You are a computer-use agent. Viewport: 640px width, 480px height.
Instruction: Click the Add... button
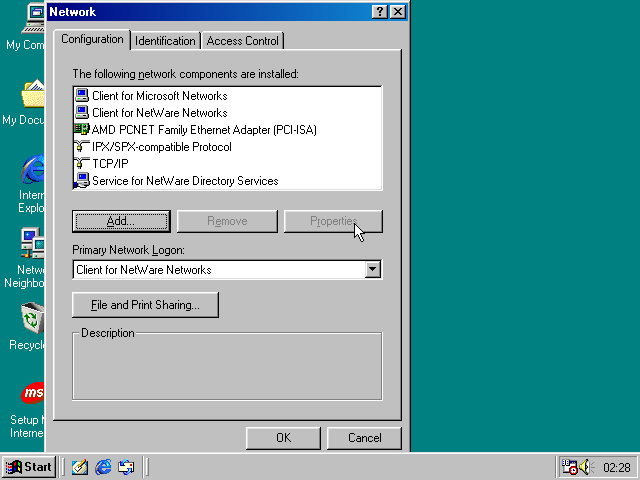[x=121, y=221]
